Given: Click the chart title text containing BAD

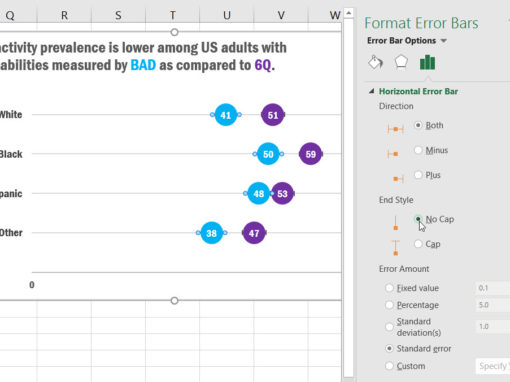Looking at the screenshot, I should pos(143,57).
